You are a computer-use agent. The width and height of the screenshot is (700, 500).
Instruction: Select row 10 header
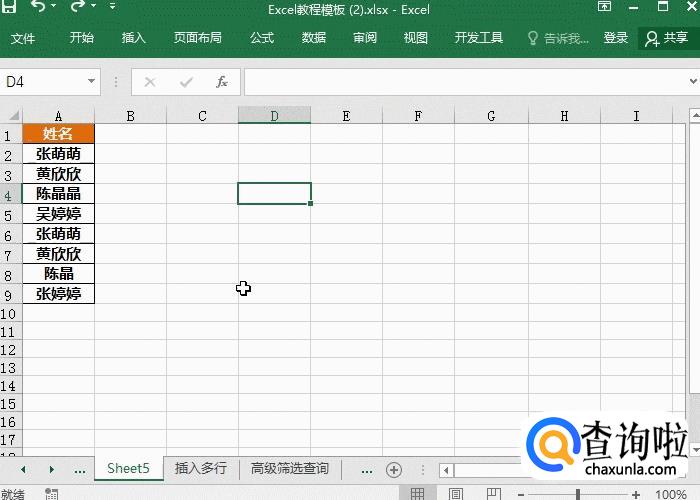click(9, 314)
